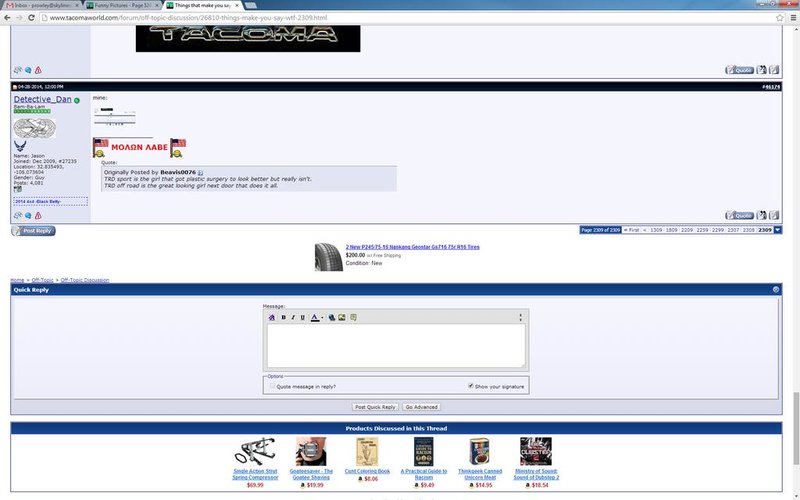Collapse the Quick Reply panel icon
This screenshot has width=800, height=500.
[x=776, y=289]
